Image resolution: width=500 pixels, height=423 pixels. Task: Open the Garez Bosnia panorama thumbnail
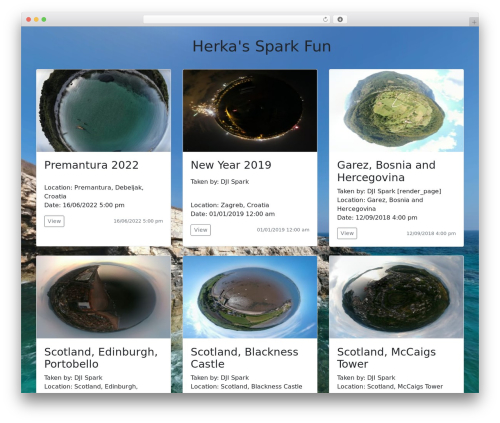tap(396, 110)
